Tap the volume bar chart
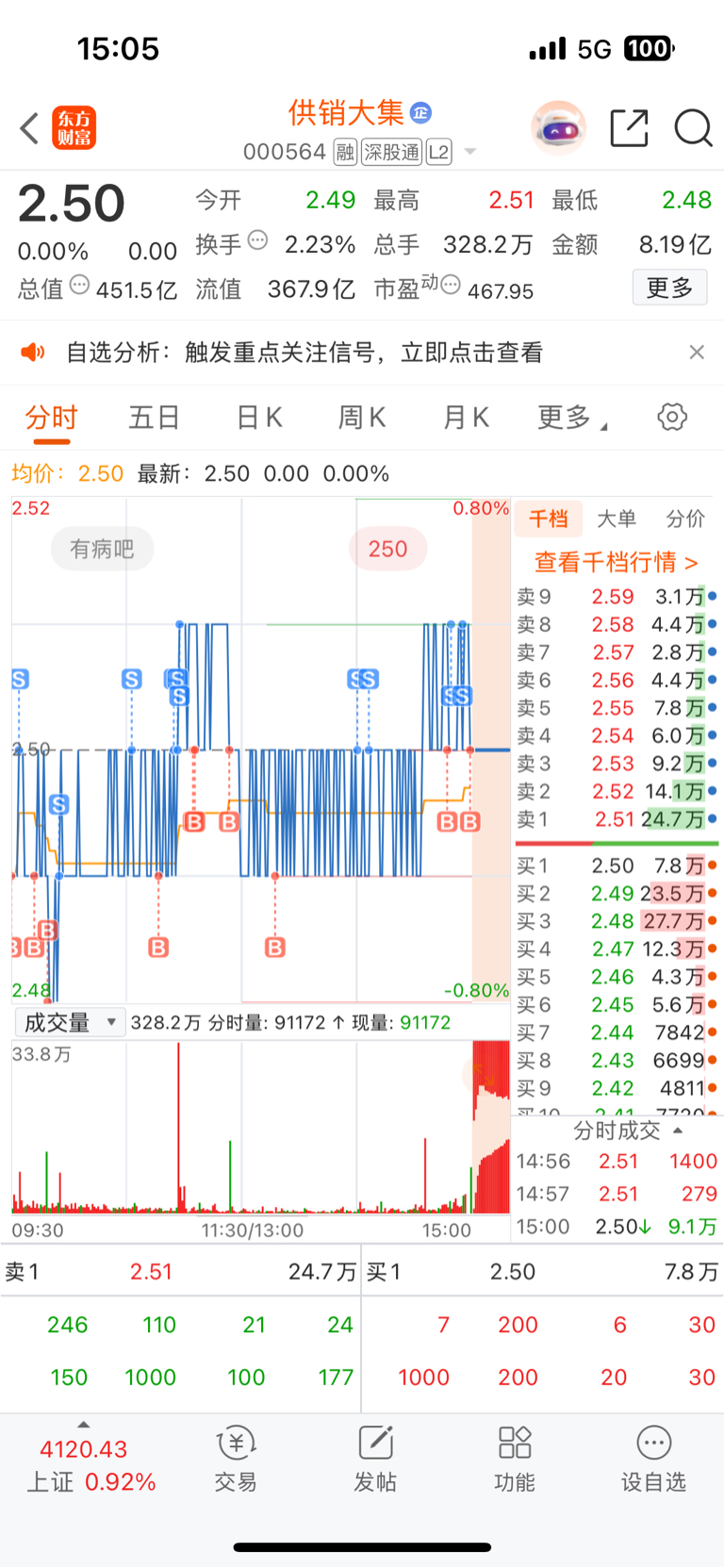This screenshot has height=1568, width=724. [260, 1128]
